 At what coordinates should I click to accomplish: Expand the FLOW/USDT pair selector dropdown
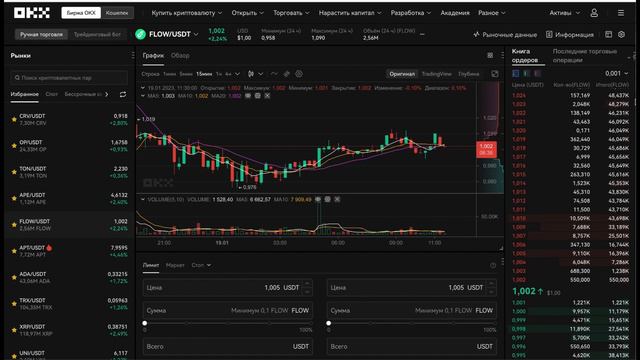point(196,34)
